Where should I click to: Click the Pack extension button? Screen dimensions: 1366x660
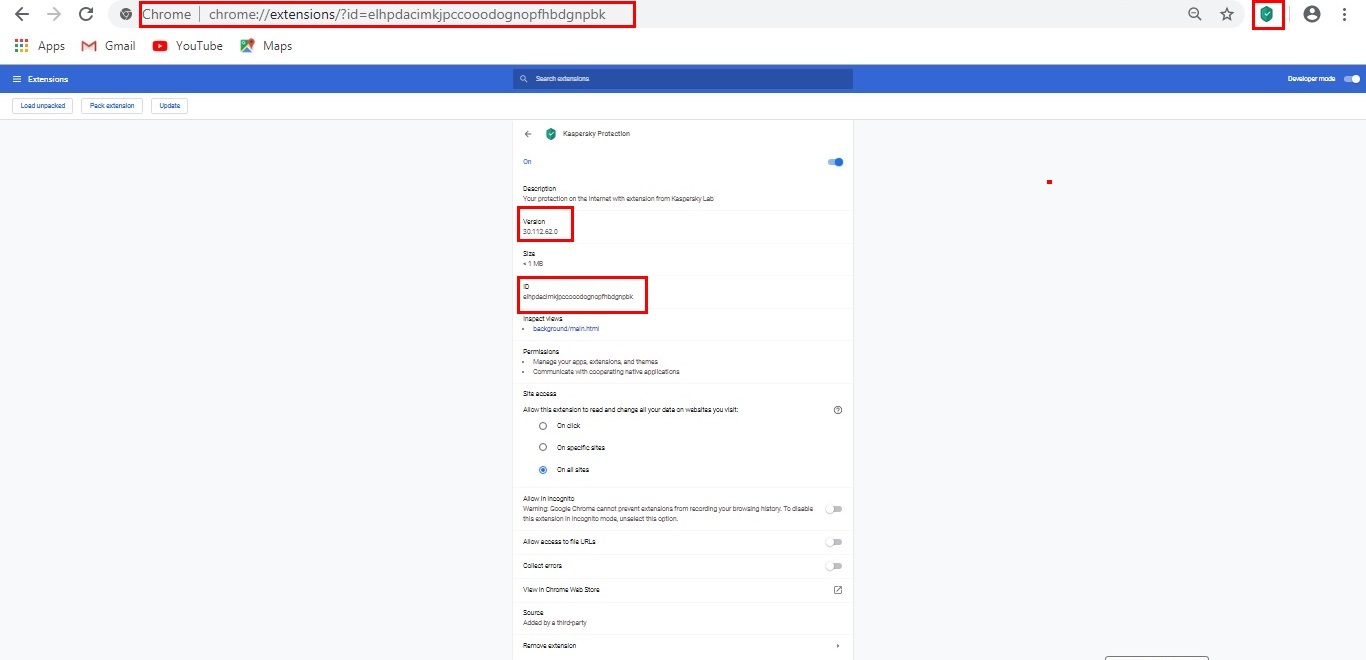112,106
